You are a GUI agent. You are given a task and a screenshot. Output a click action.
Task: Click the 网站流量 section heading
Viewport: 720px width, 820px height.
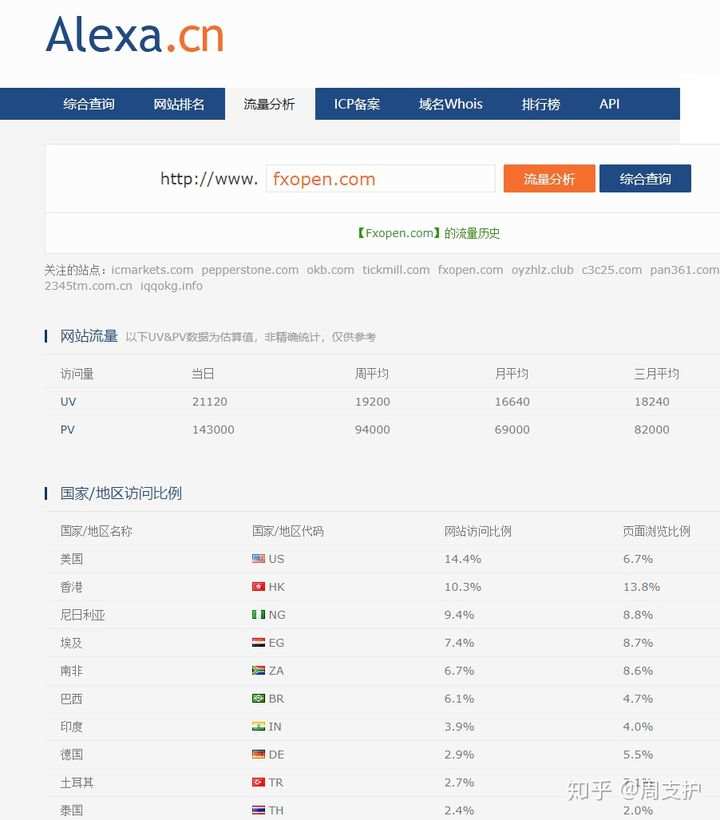coord(89,336)
